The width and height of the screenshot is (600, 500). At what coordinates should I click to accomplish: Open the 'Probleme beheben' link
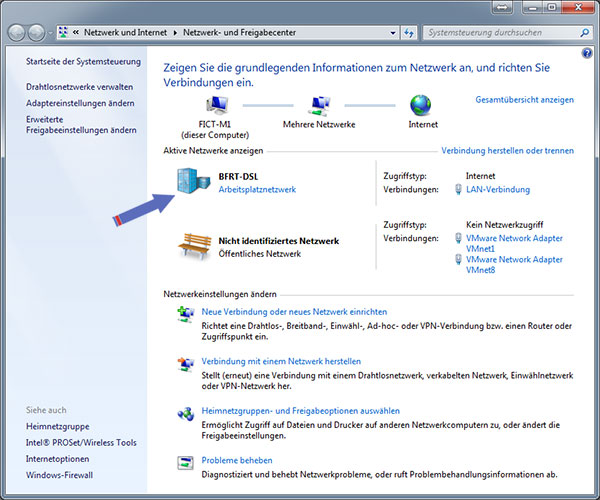pos(237,460)
